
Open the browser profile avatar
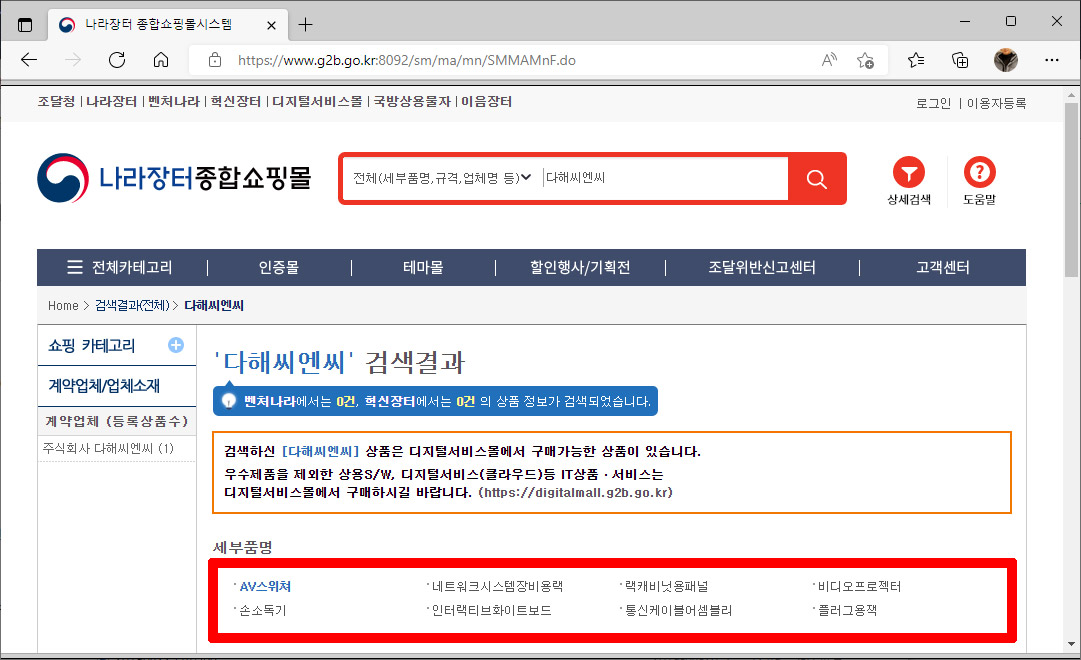[x=1006, y=60]
